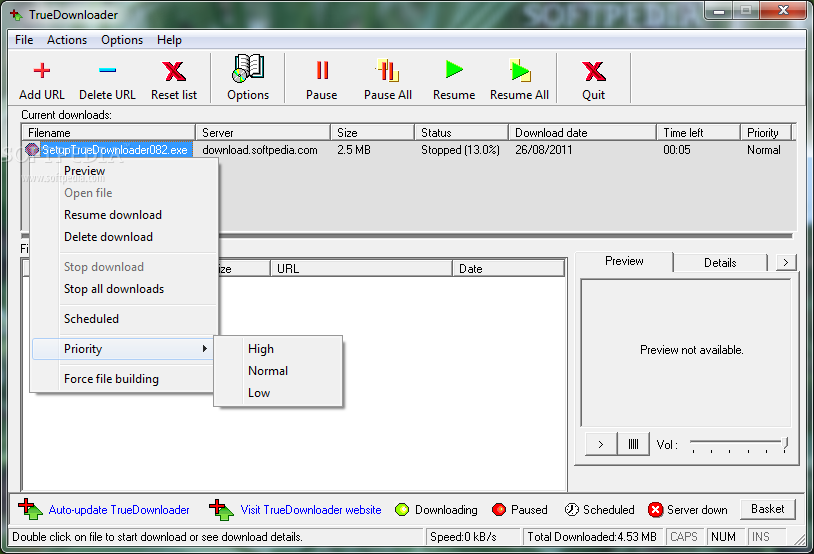Viewport: 814px width, 554px height.
Task: Click the Scheduled clock status icon
Action: pos(572,510)
